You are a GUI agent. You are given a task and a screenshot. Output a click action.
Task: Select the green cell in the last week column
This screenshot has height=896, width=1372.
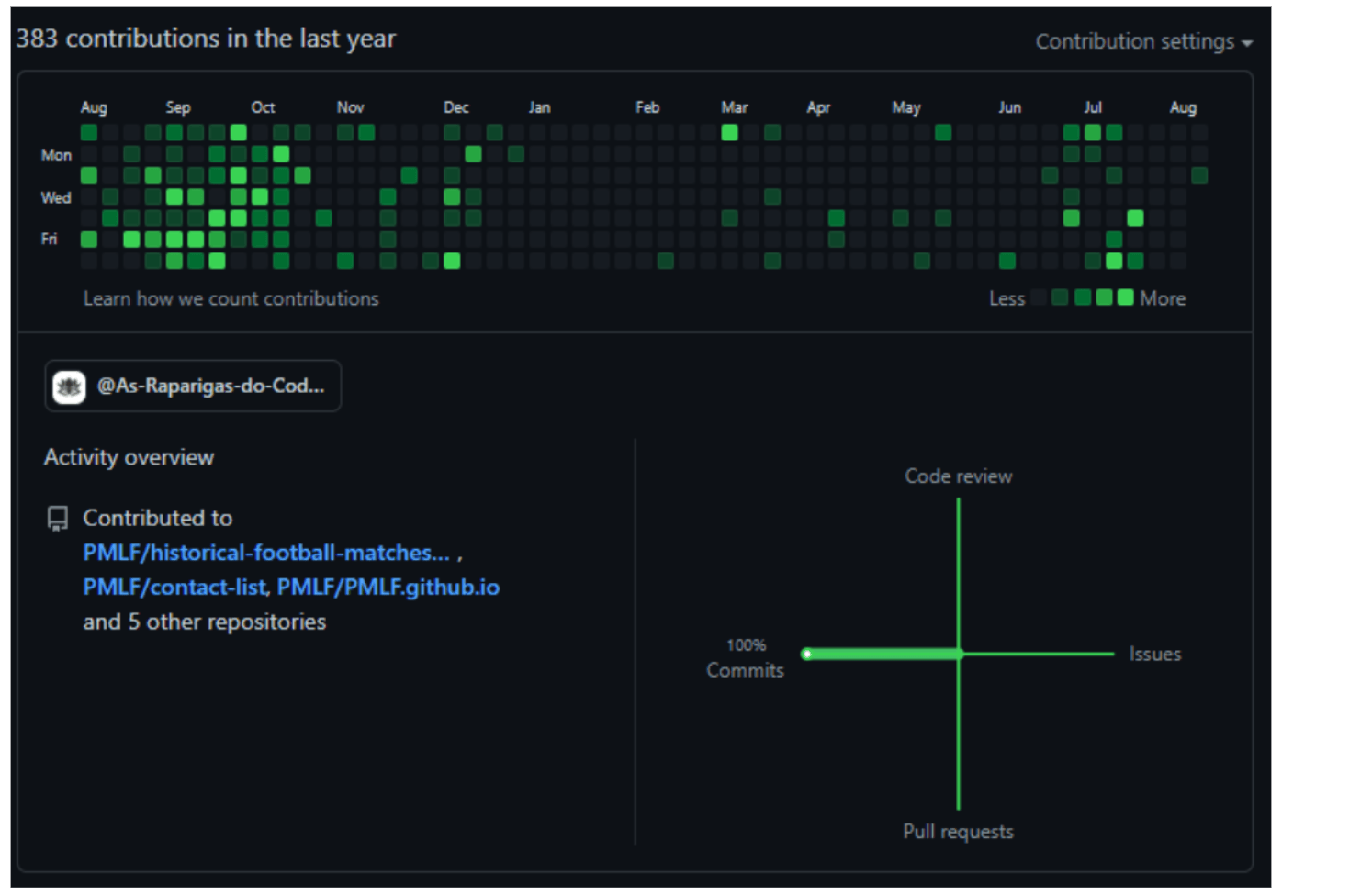(x=1199, y=175)
